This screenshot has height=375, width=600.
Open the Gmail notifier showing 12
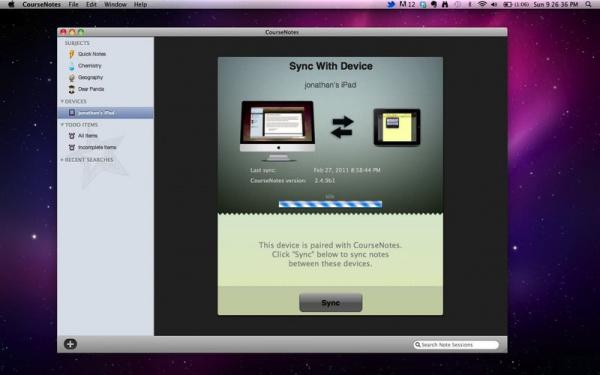click(407, 5)
